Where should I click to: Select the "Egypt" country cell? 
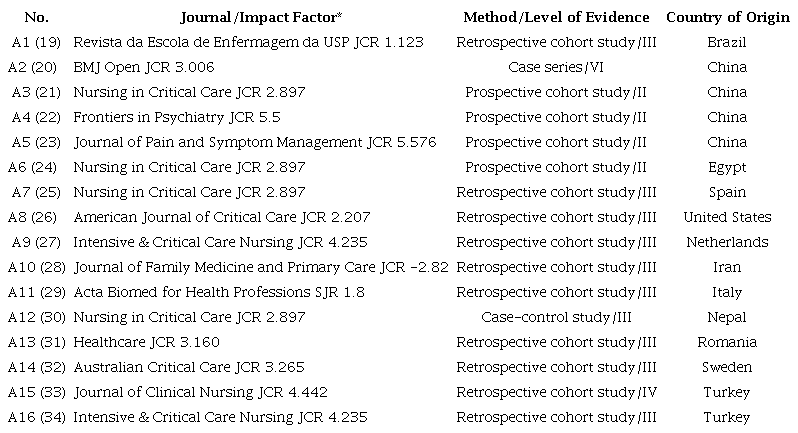[x=727, y=167]
